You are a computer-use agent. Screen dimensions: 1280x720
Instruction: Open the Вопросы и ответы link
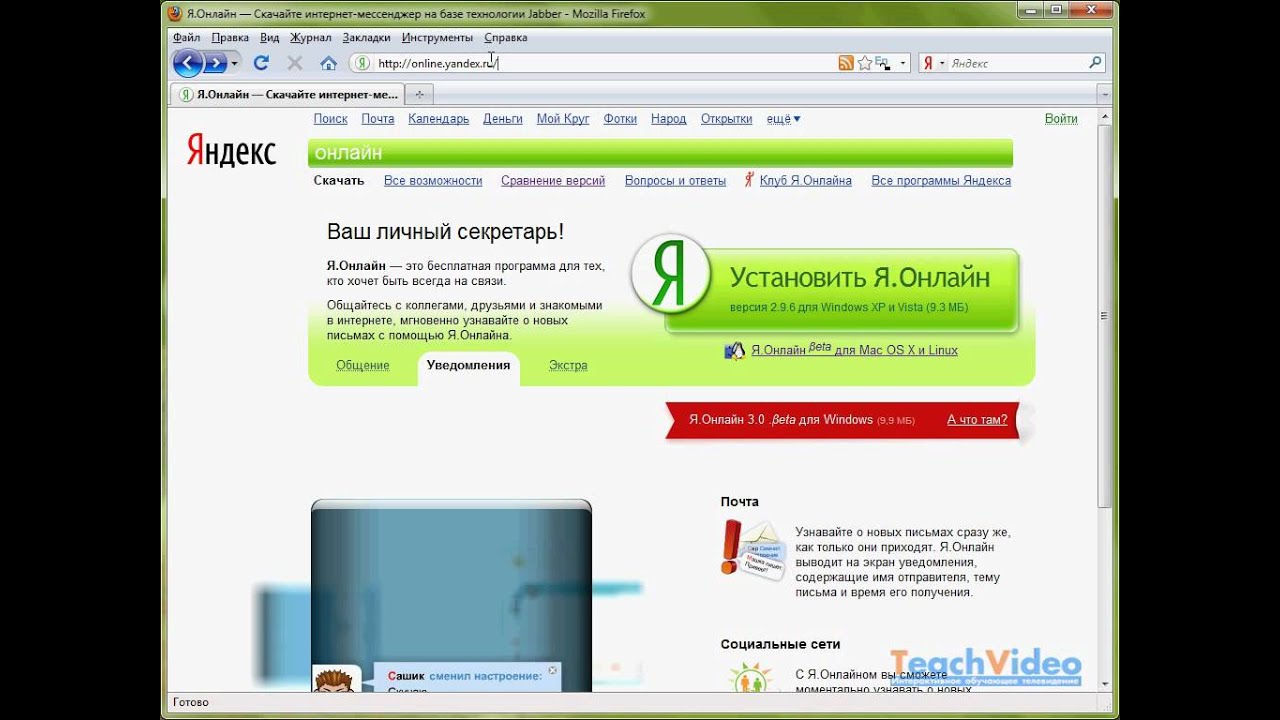675,180
